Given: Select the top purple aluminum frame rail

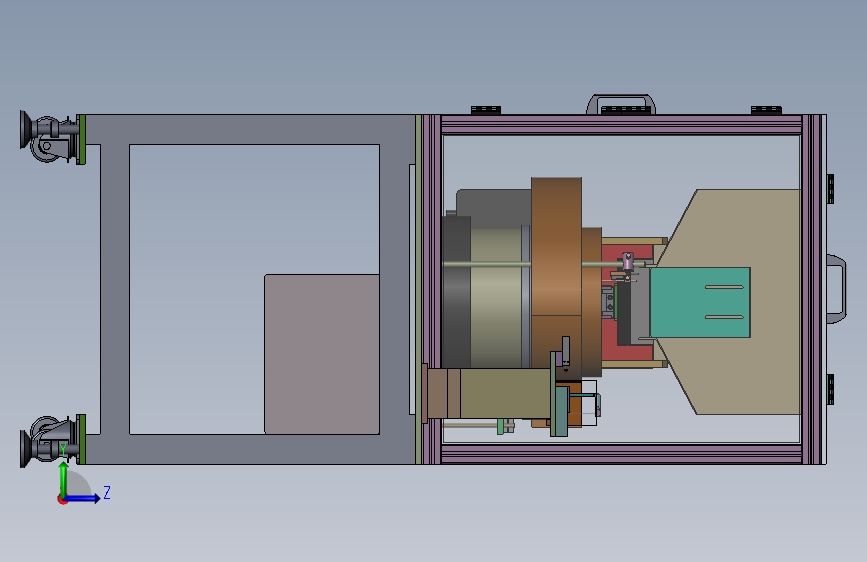Looking at the screenshot, I should 621,124.
